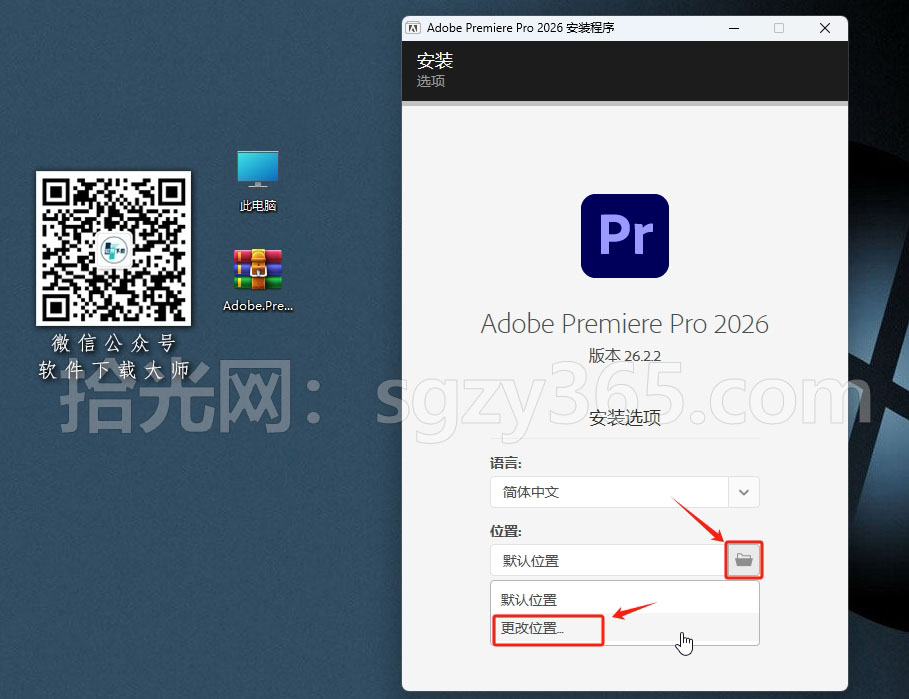Choose 更改位置... in the location list
Viewport: 909px width, 699px height.
coord(625,628)
